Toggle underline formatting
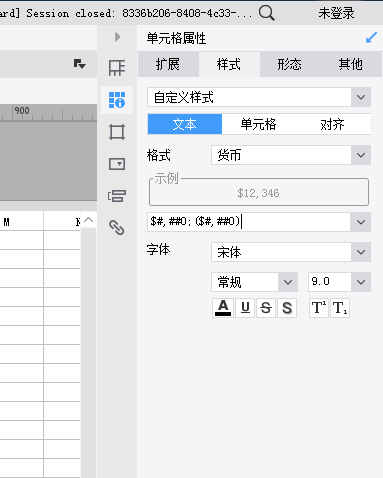 click(245, 308)
